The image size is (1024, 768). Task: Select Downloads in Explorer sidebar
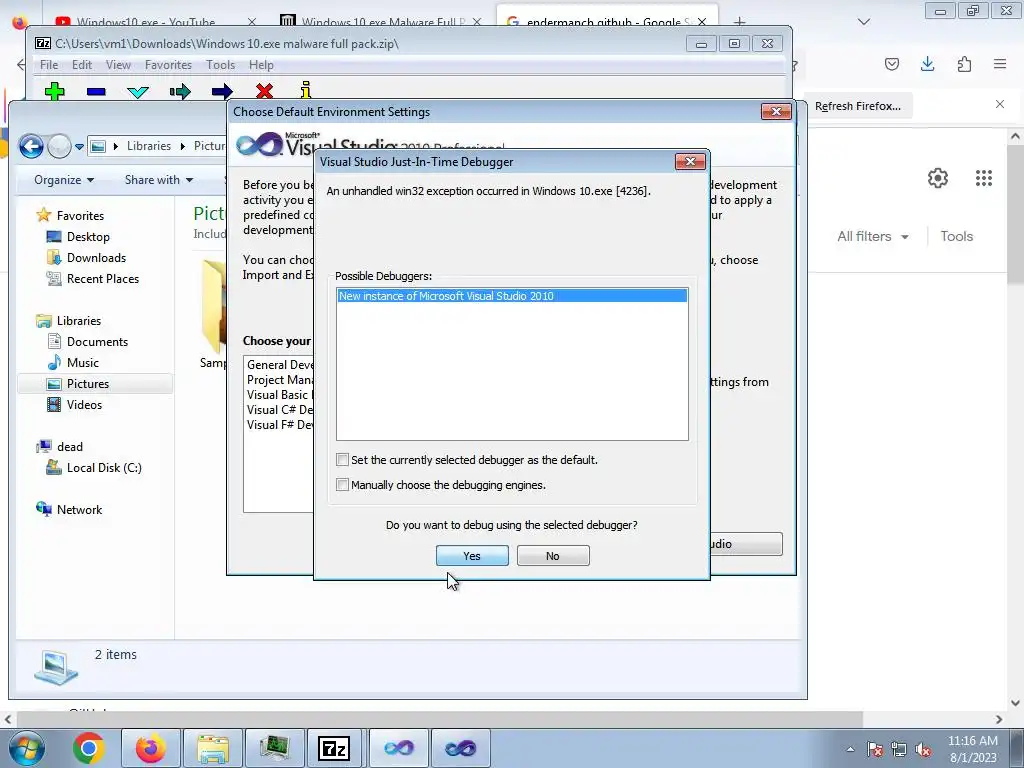click(96, 257)
